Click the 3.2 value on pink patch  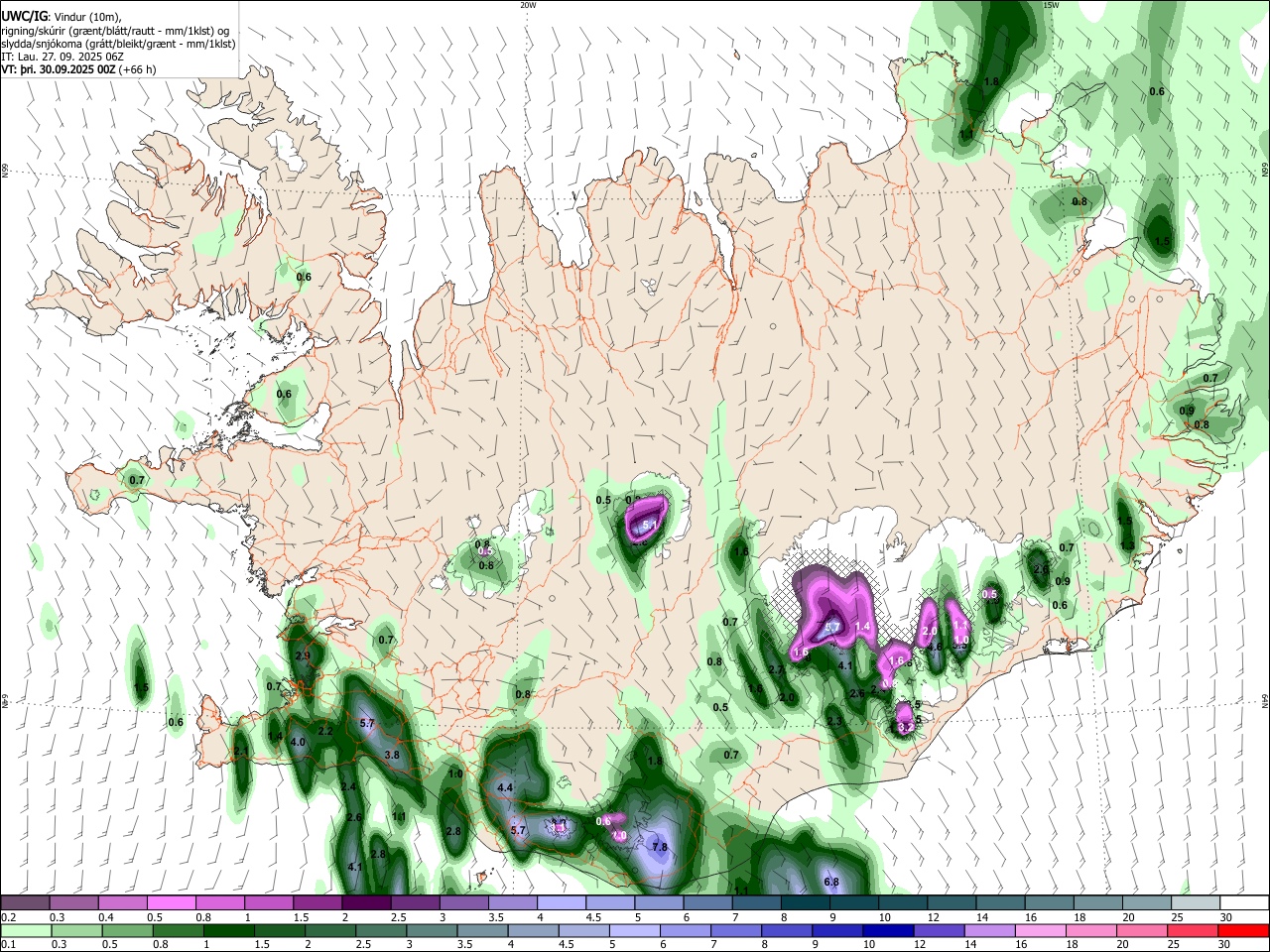(x=905, y=727)
